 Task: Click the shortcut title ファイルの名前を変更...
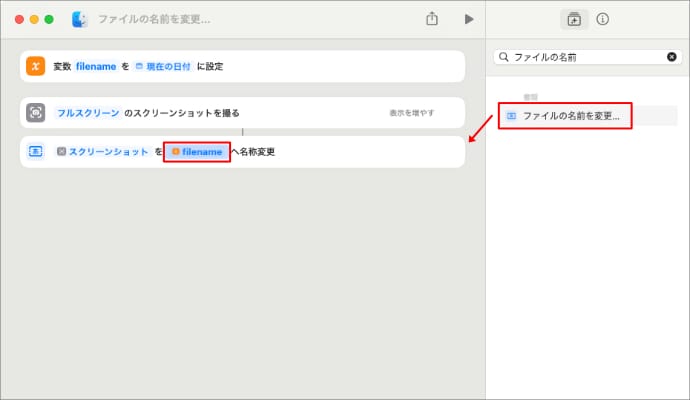154,19
